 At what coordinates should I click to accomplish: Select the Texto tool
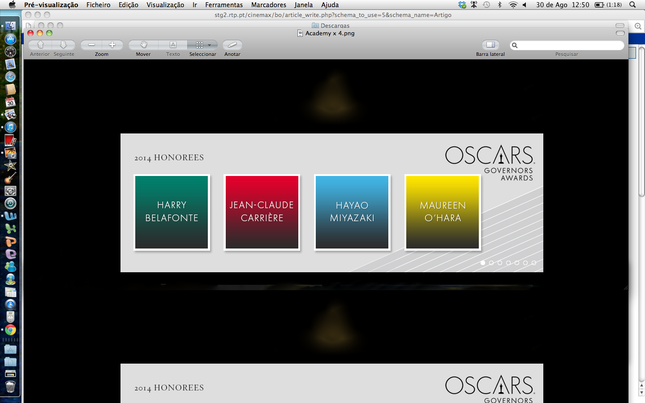coord(173,45)
